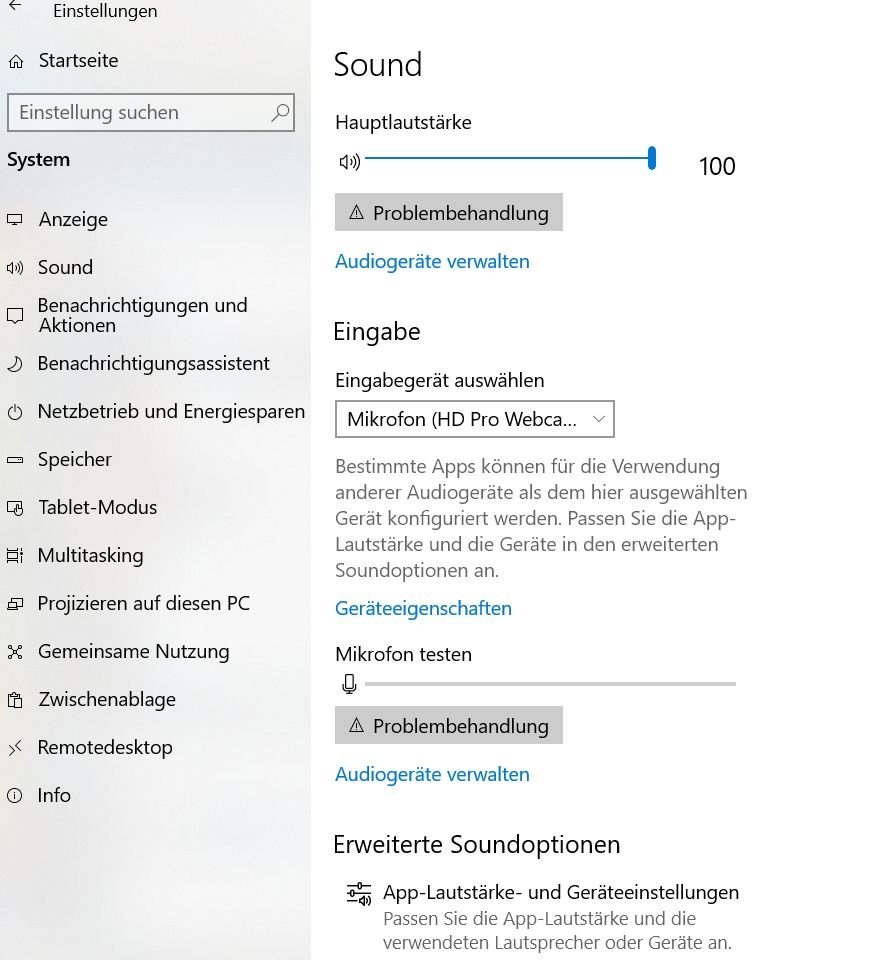Select Remotedesktop in the sidebar

105,748
